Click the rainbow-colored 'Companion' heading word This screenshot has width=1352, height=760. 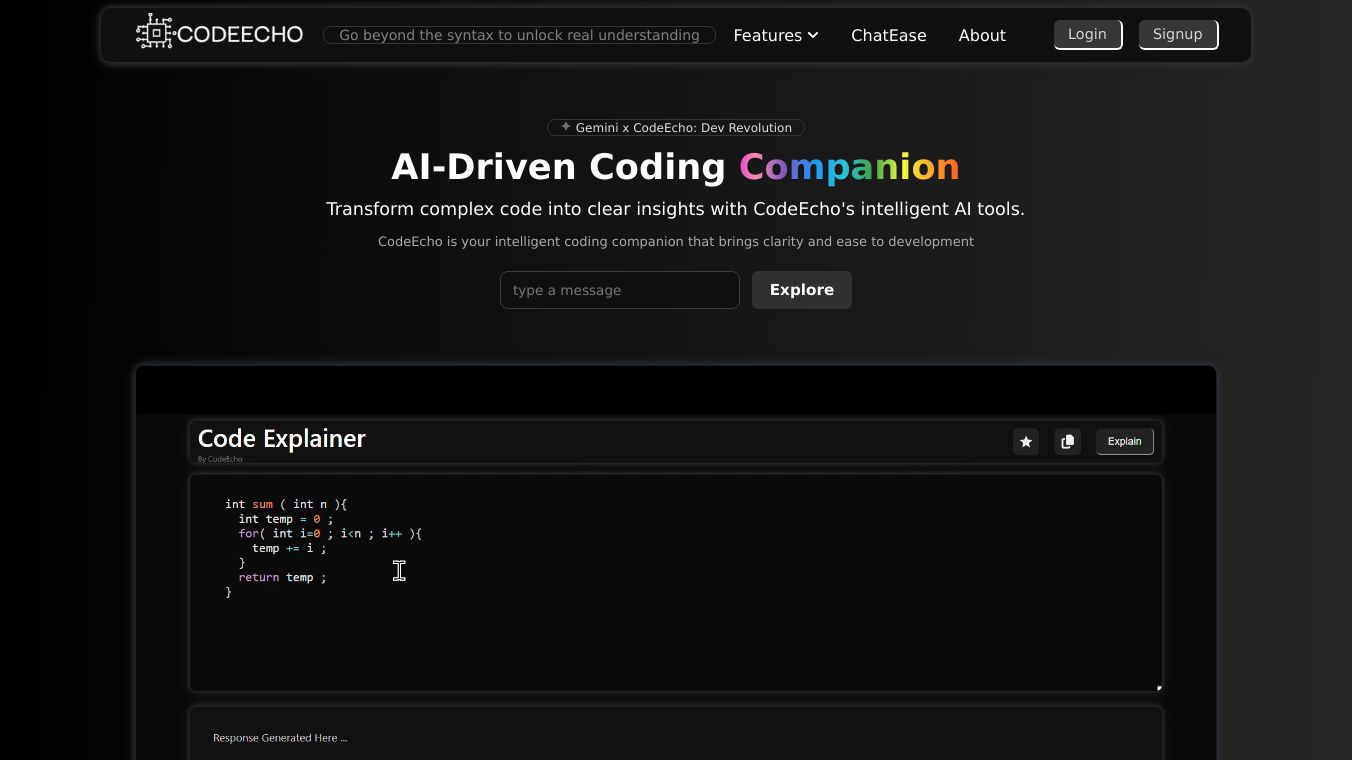[849, 167]
